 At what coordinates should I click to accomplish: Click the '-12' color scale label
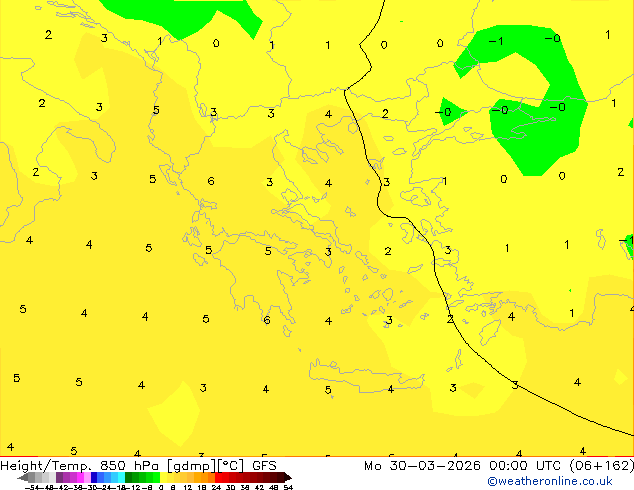pyautogui.click(x=132, y=487)
